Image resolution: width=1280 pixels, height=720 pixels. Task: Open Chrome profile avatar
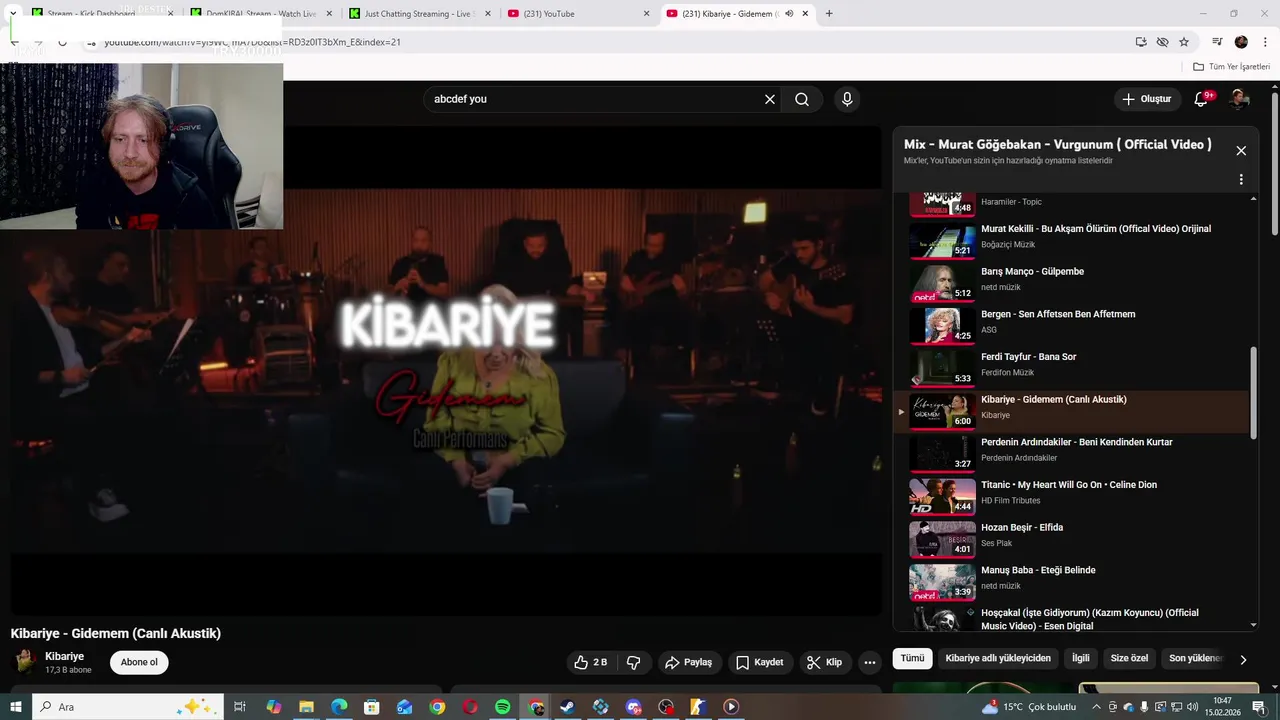[1241, 42]
